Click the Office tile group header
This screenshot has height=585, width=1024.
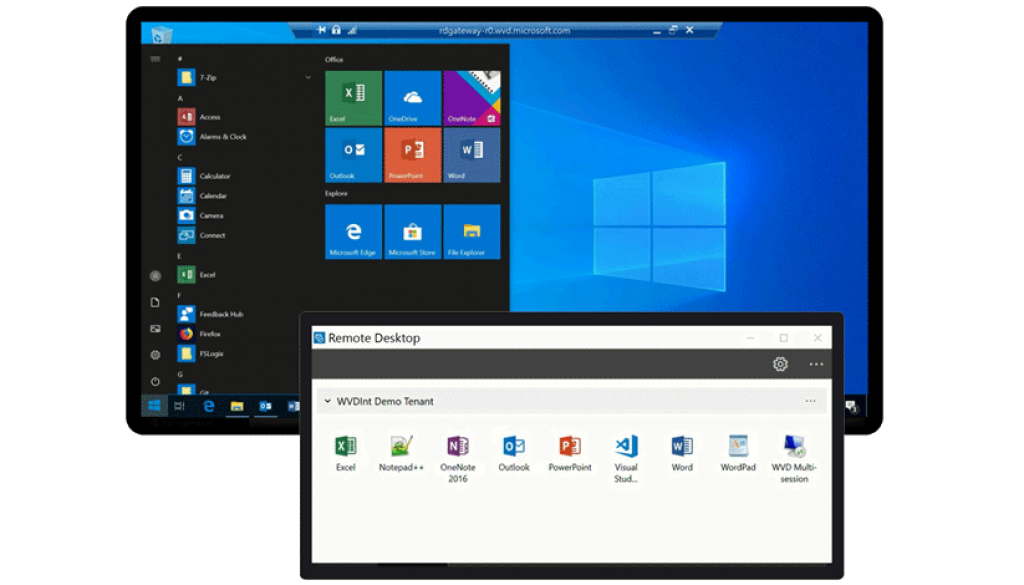tap(334, 59)
